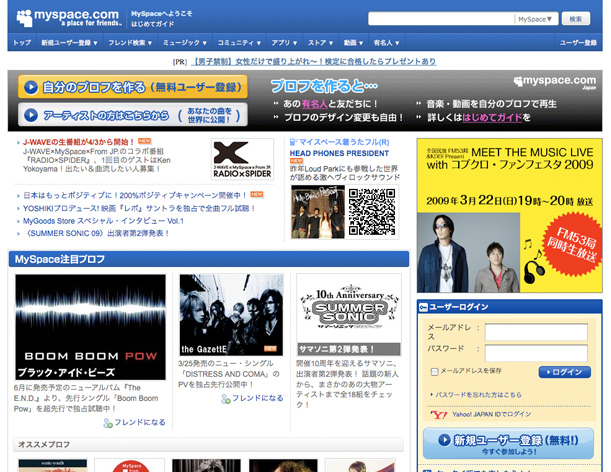Click the Yahoo! JAPAN Y! icon
The width and height of the screenshot is (611, 472).
(x=439, y=415)
